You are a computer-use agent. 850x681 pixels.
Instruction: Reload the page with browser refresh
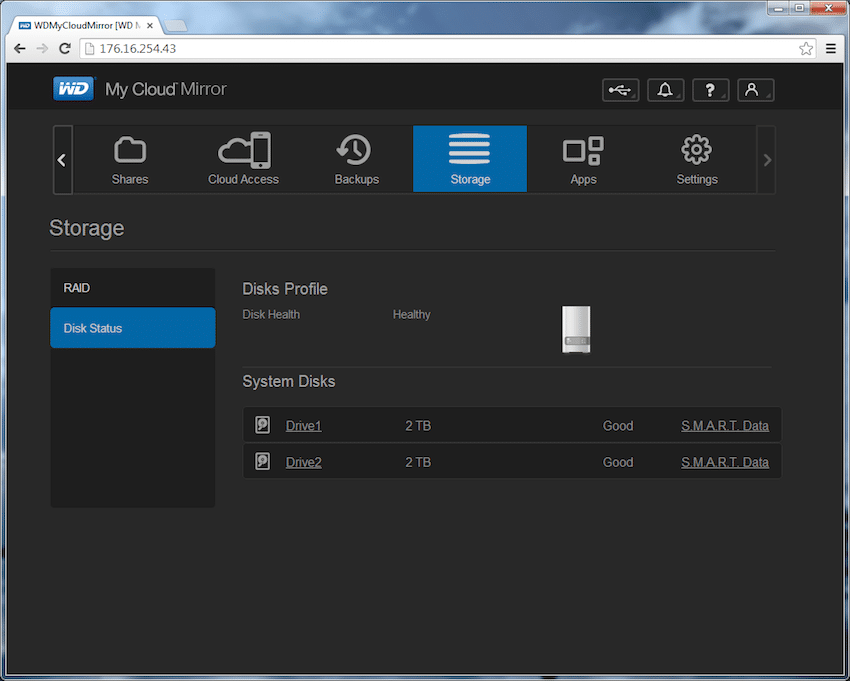(x=65, y=49)
